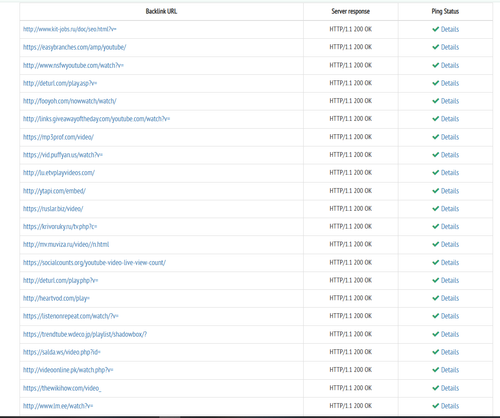Select HTTP/1.1 200 OK in salda.ws row
The image size is (500, 418).
(351, 352)
